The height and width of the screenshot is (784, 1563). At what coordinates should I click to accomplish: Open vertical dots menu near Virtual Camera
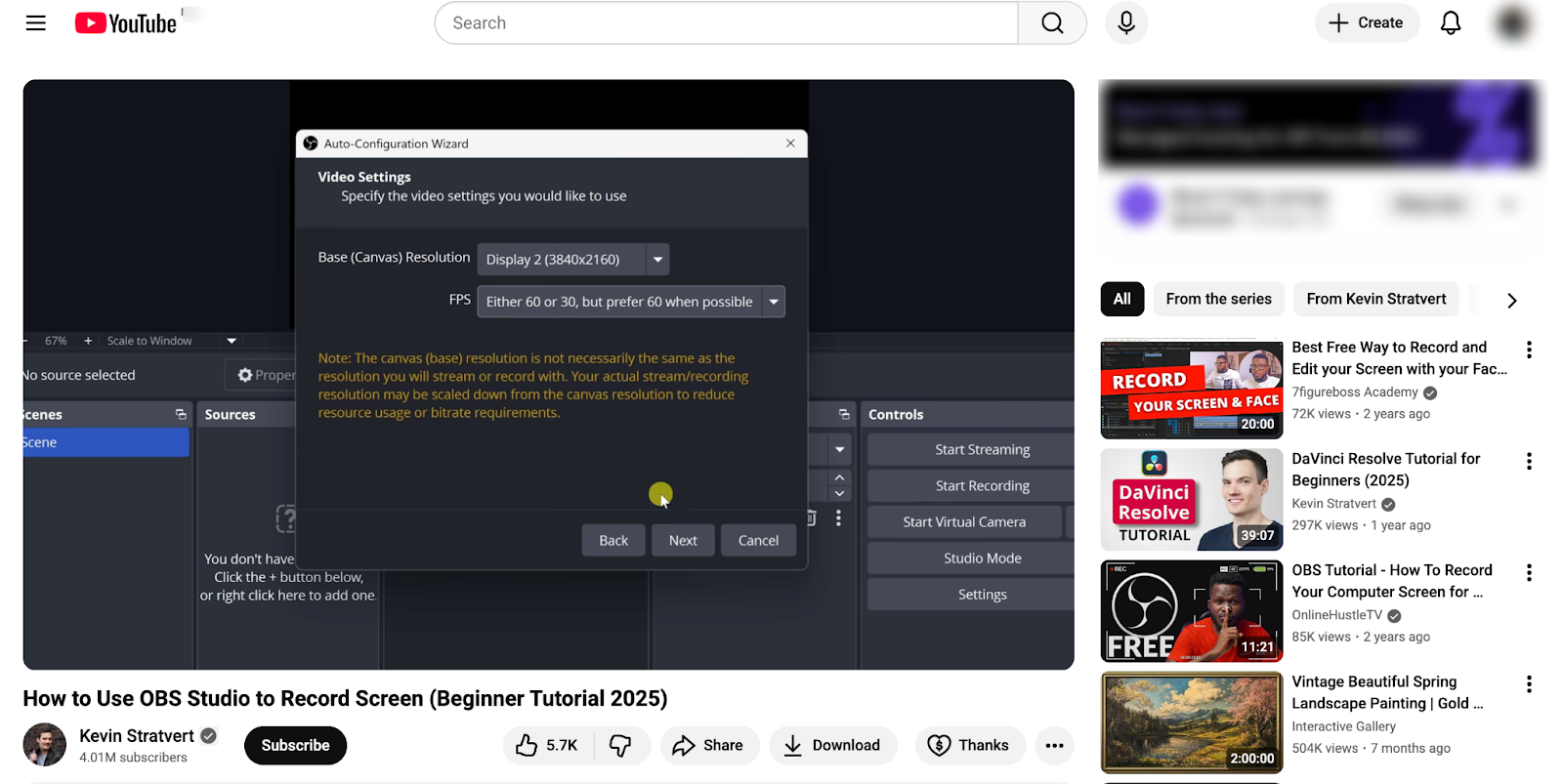click(x=838, y=518)
